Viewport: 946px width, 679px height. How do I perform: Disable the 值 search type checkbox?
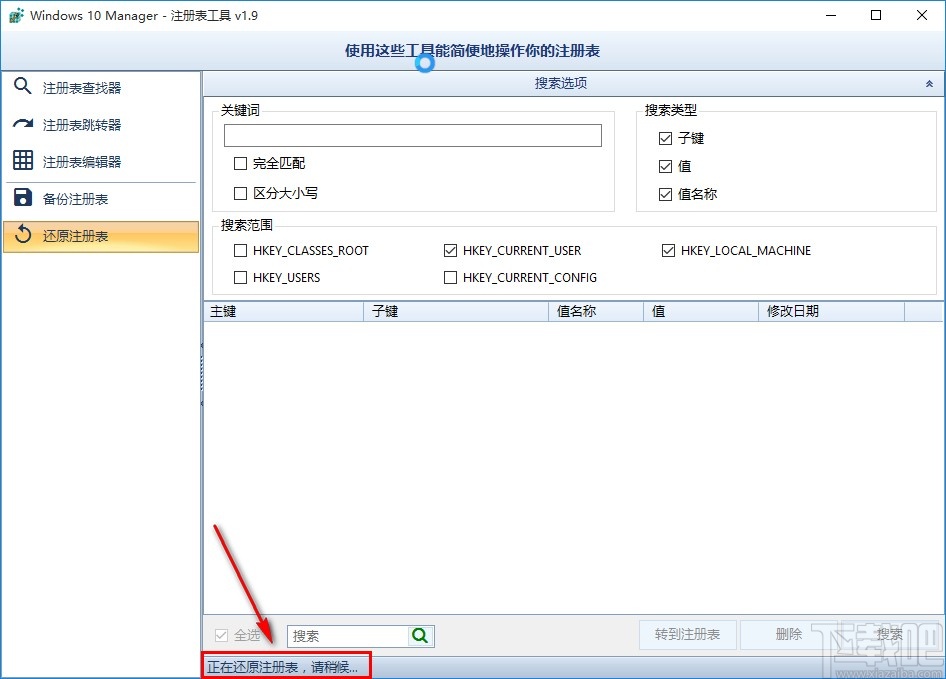(668, 166)
